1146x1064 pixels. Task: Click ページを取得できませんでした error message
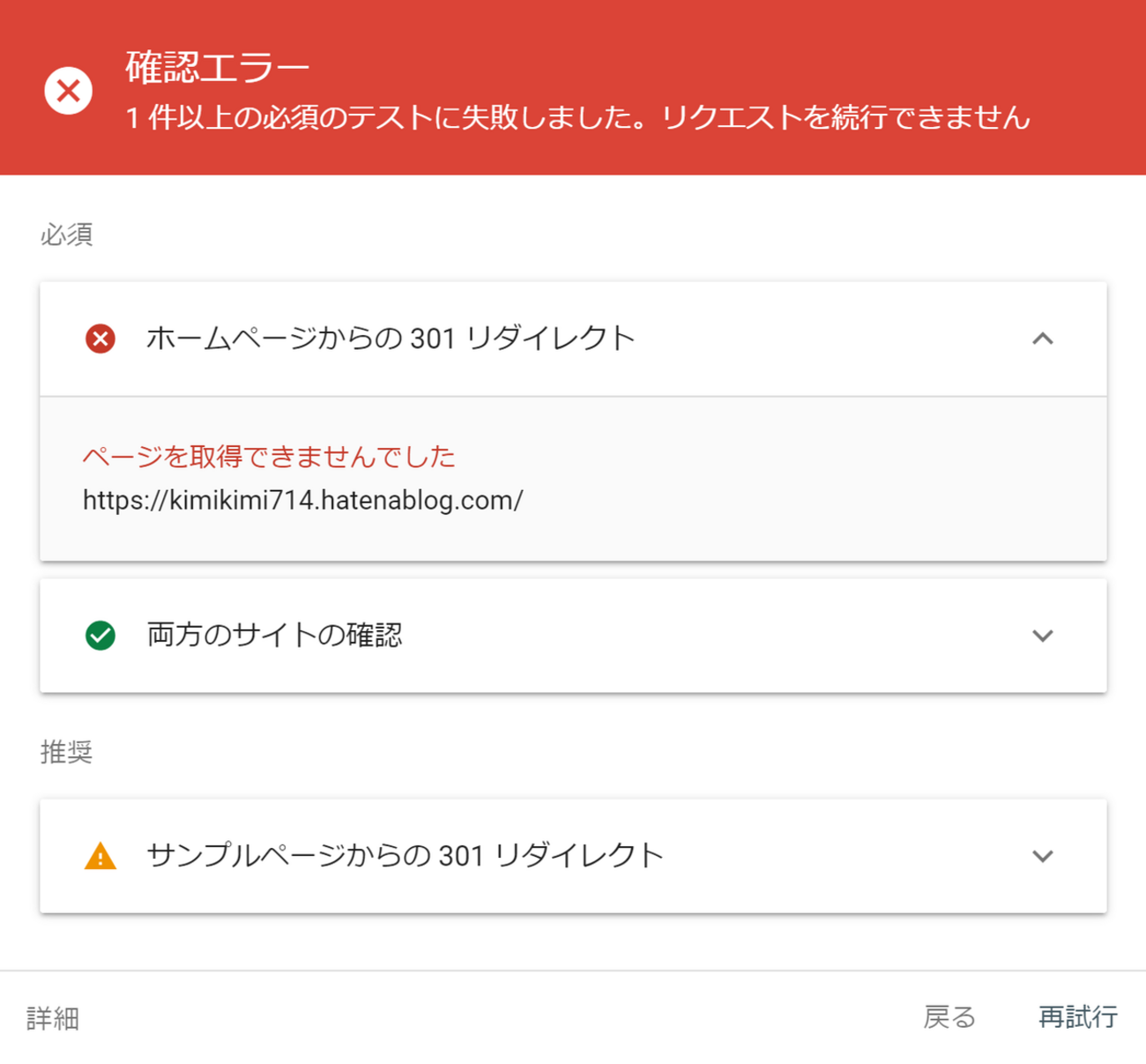269,456
